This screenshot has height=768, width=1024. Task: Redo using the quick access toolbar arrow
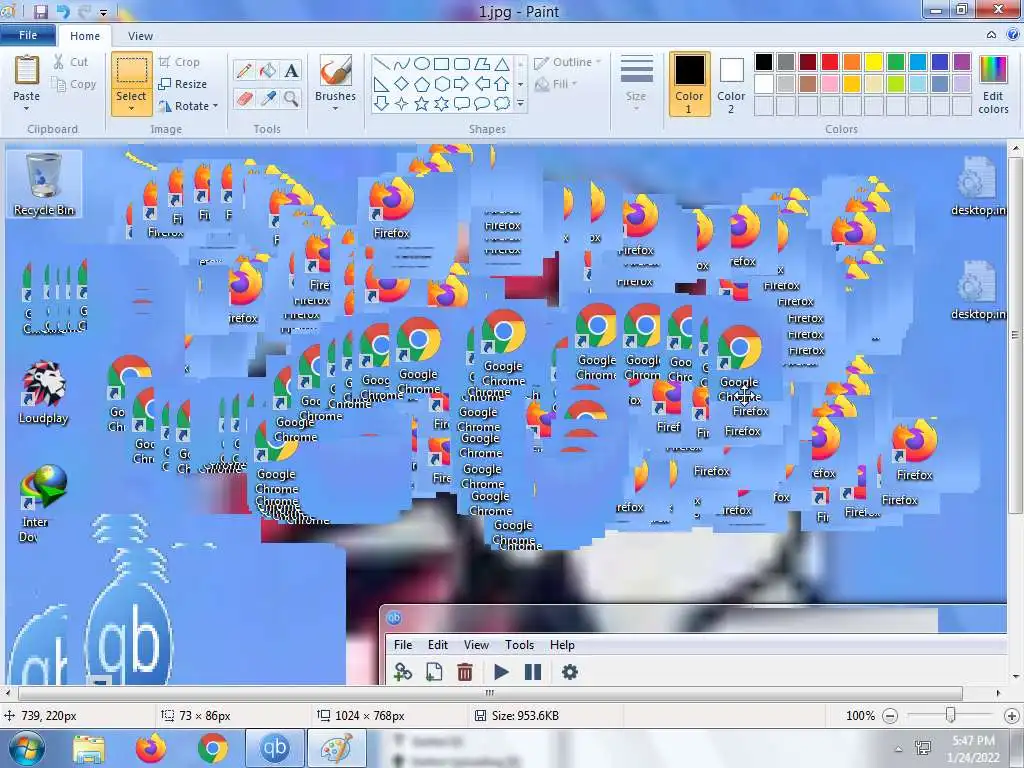coord(85,11)
